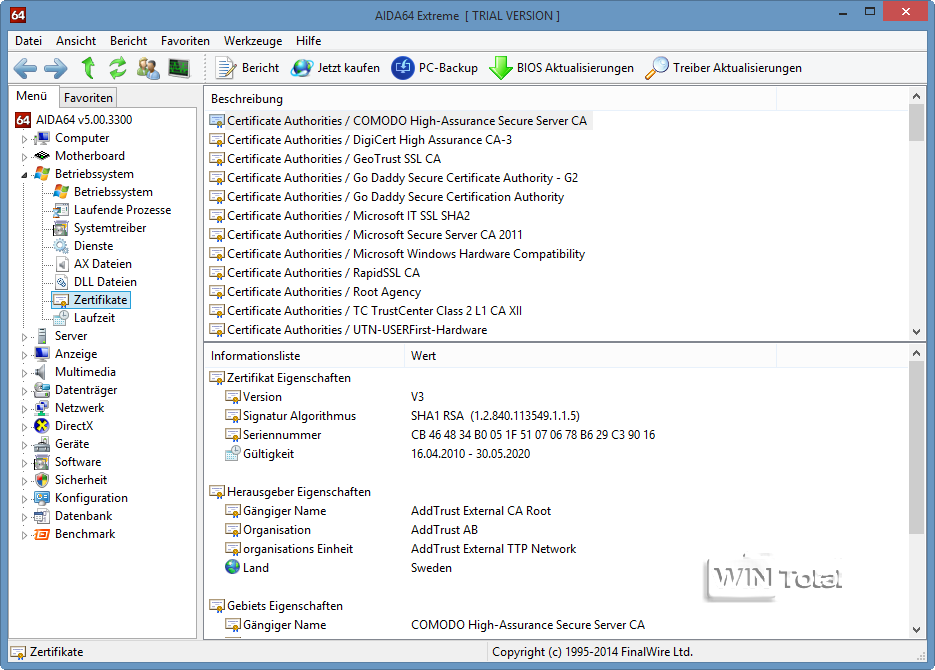This screenshot has width=935, height=670.
Task: Refresh with the green circular arrows icon
Action: [117, 68]
